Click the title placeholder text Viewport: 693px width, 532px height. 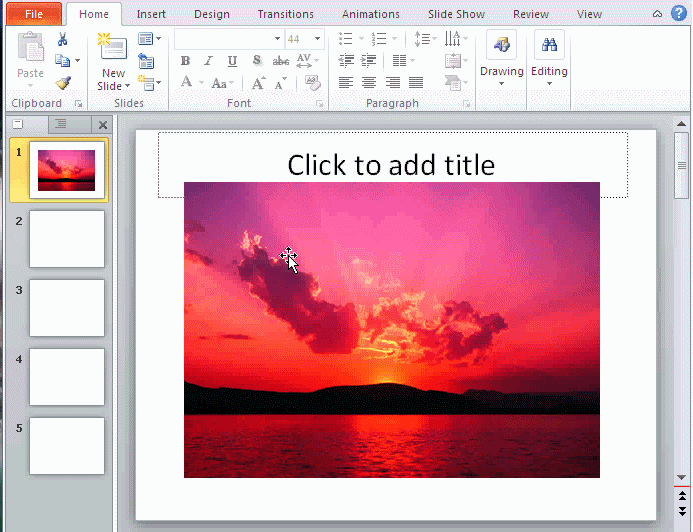[x=391, y=165]
